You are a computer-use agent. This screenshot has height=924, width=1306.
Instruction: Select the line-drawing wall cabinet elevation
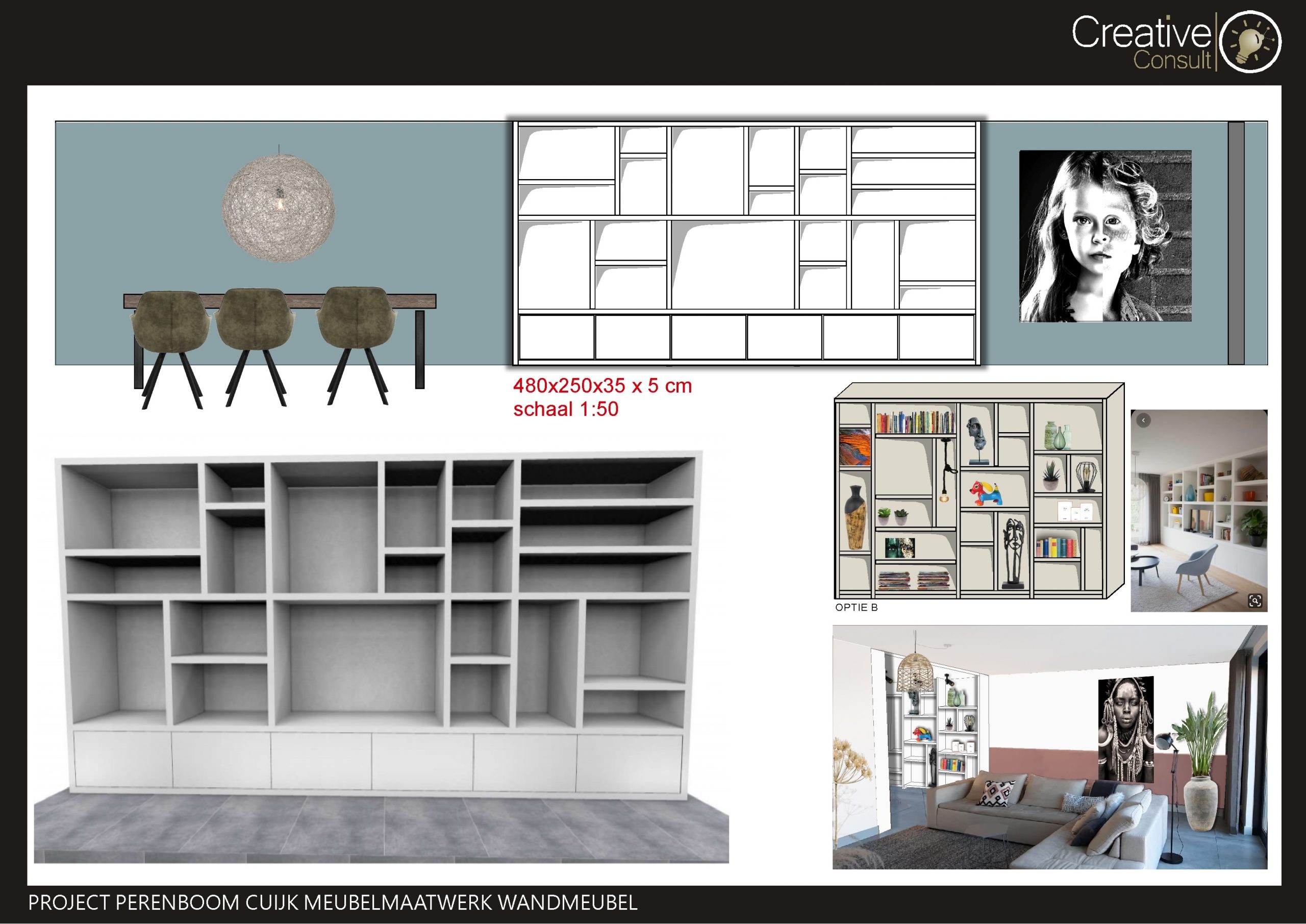pyautogui.click(x=747, y=243)
